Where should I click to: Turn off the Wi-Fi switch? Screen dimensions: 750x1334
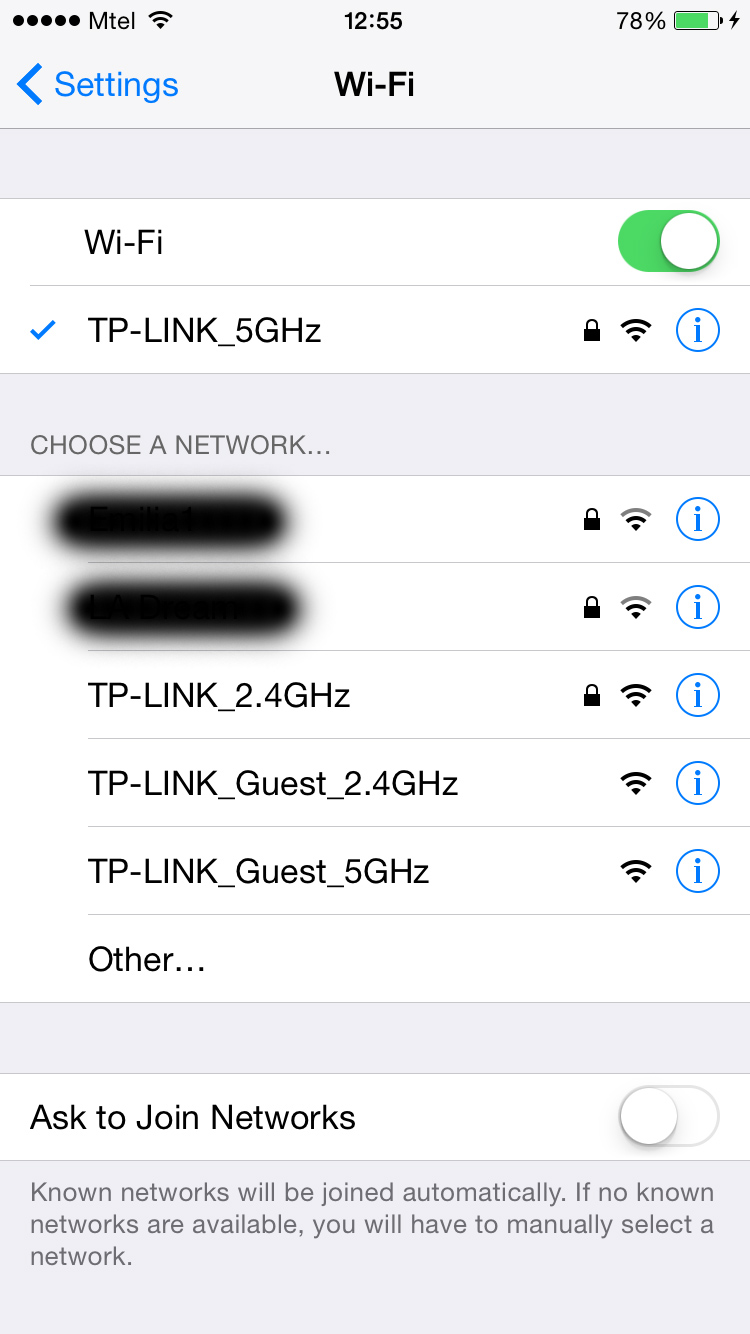coord(669,241)
